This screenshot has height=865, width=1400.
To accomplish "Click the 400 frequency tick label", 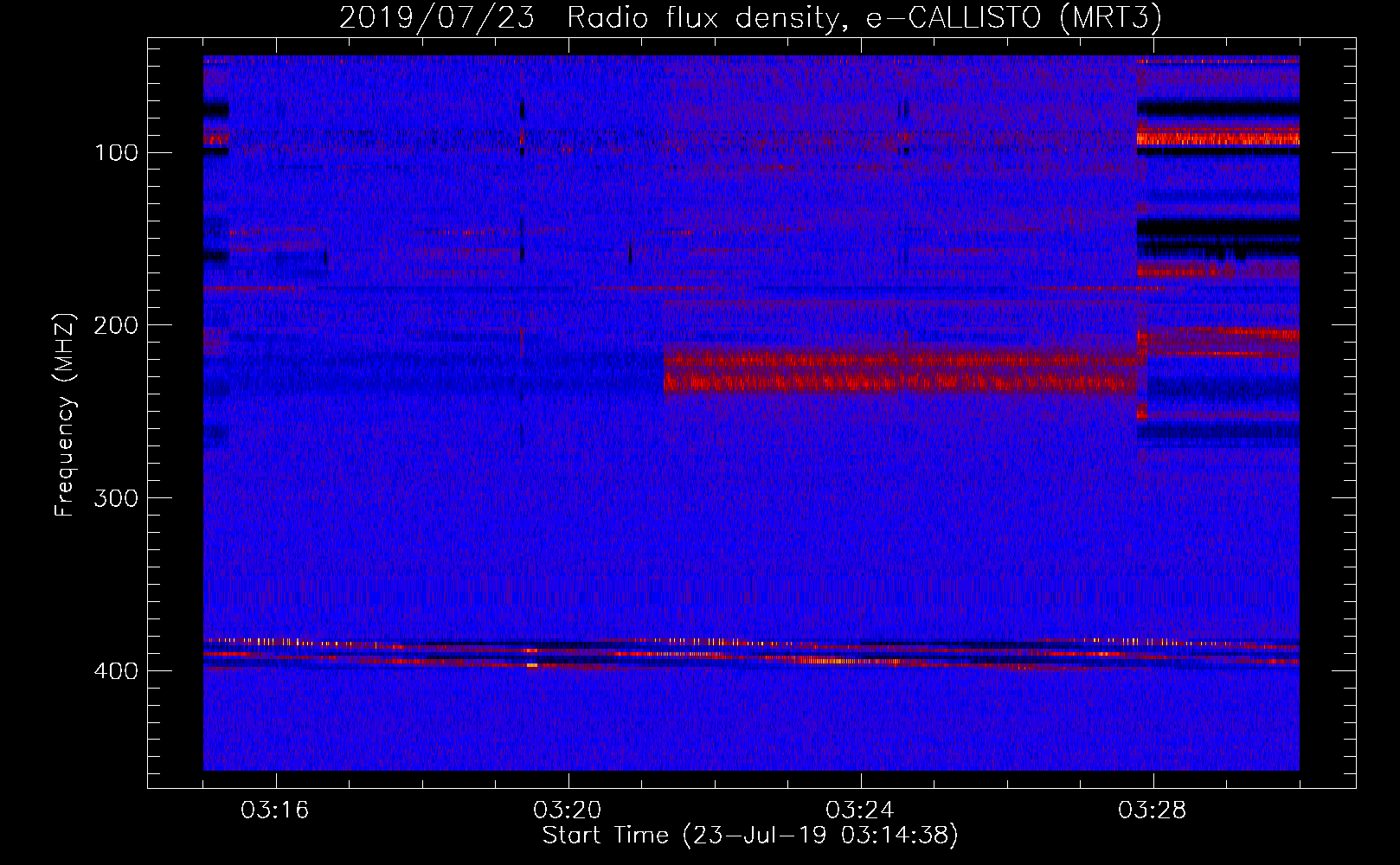I will [117, 672].
